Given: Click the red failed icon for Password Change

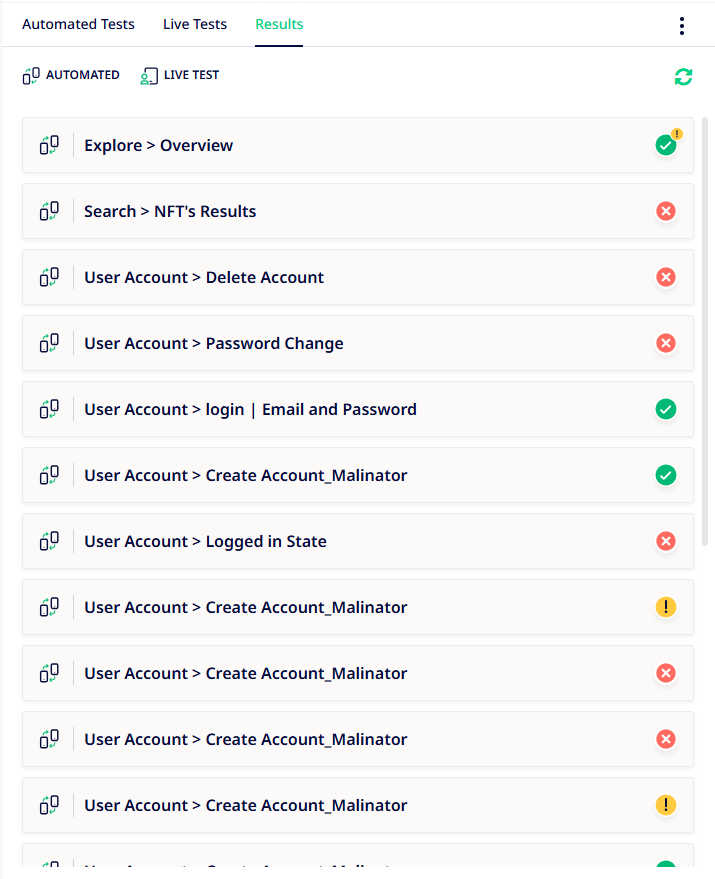Looking at the screenshot, I should click(x=666, y=343).
